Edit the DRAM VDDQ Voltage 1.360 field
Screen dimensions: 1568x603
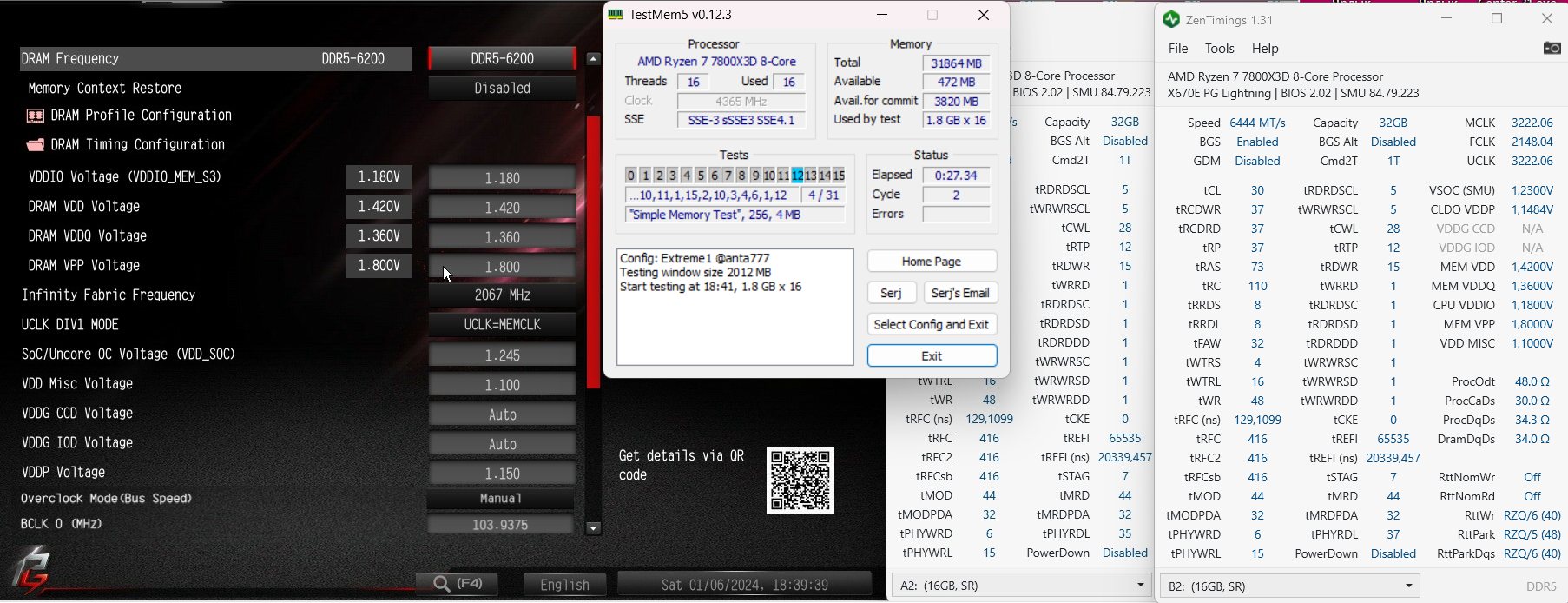point(503,237)
